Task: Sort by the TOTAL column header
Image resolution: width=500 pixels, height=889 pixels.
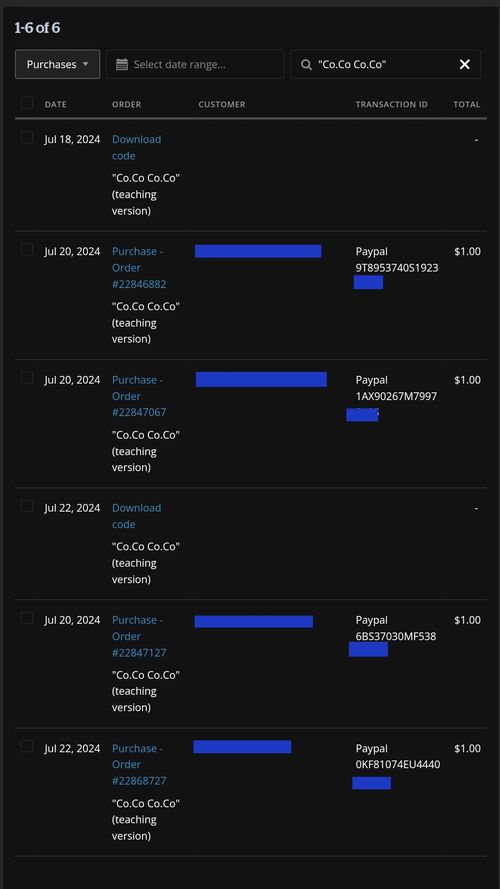Action: 467,104
